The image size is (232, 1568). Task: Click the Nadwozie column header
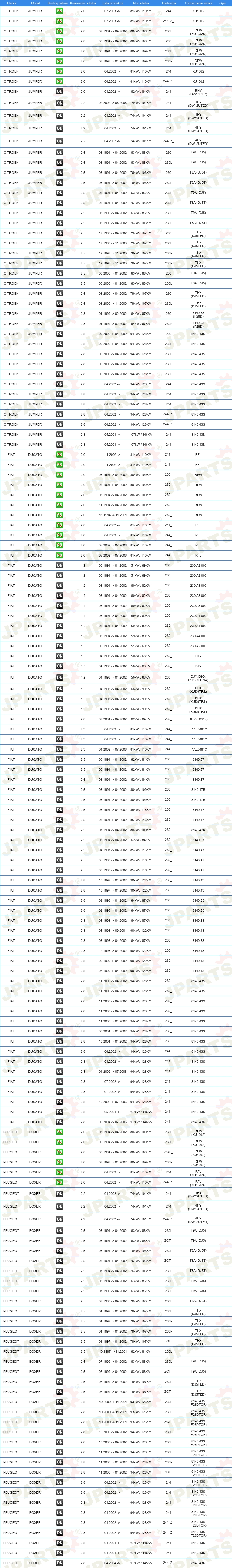pyautogui.click(x=169, y=3)
